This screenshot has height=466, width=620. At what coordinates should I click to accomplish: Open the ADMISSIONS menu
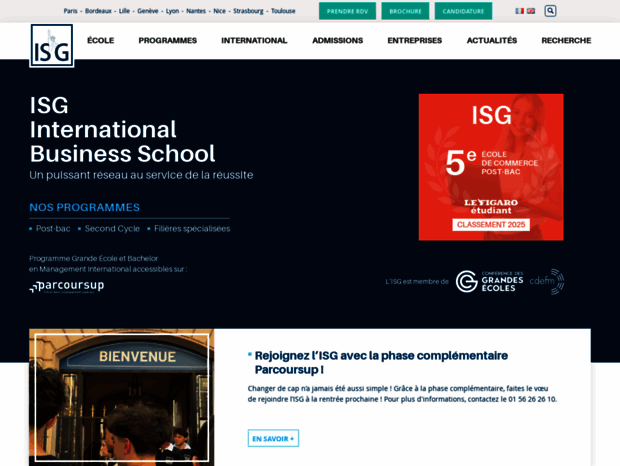pos(338,40)
